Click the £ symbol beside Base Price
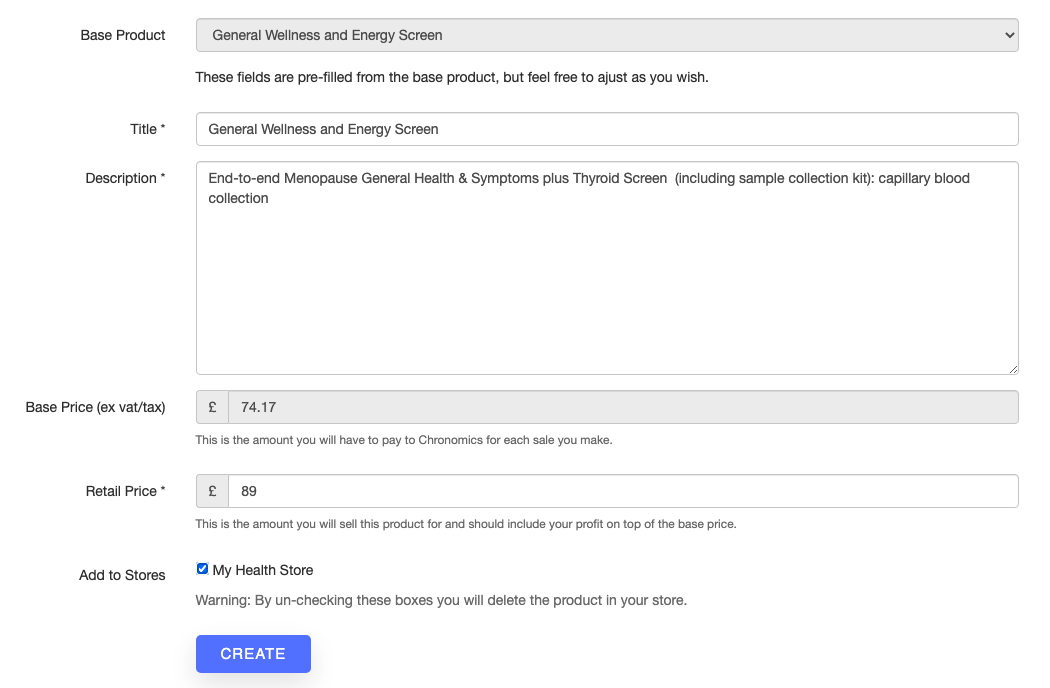 pyautogui.click(x=212, y=407)
